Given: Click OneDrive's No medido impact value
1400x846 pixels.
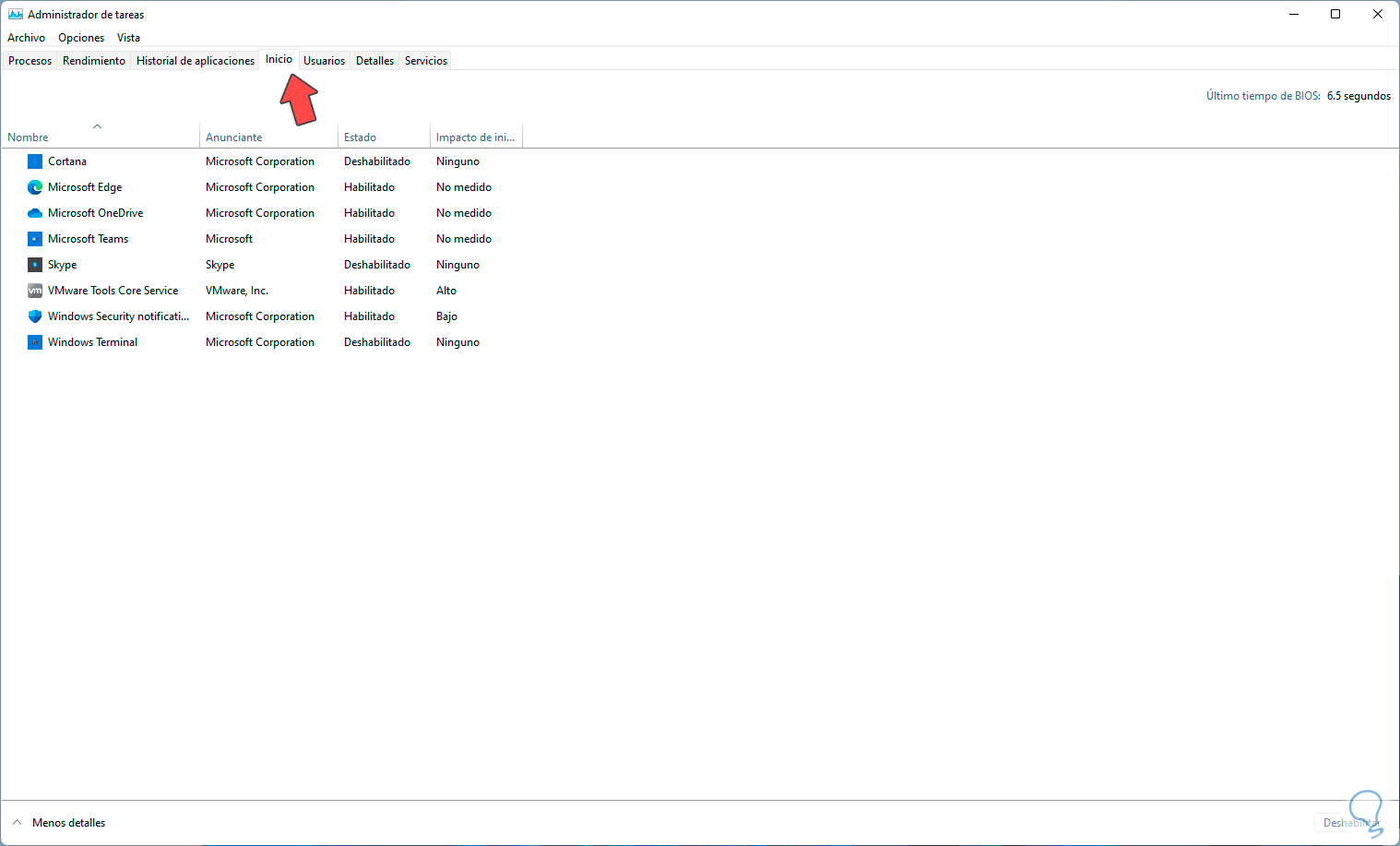Looking at the screenshot, I should point(464,213).
